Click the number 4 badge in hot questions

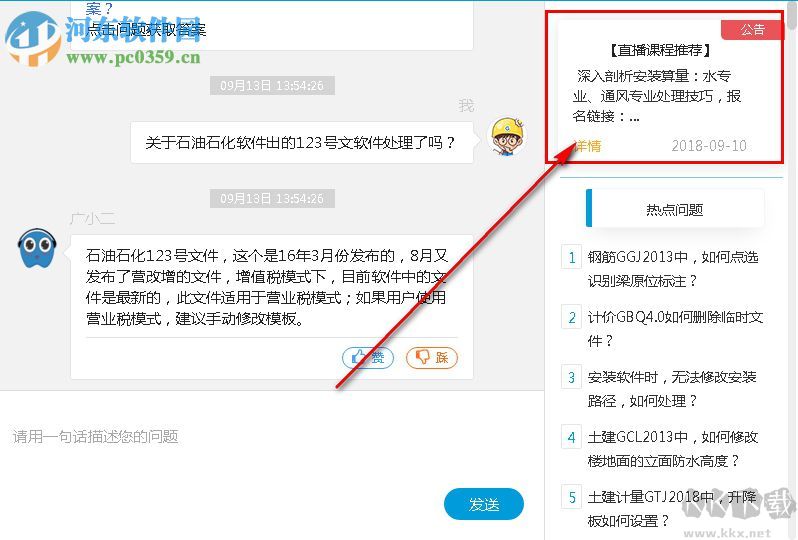coord(572,437)
